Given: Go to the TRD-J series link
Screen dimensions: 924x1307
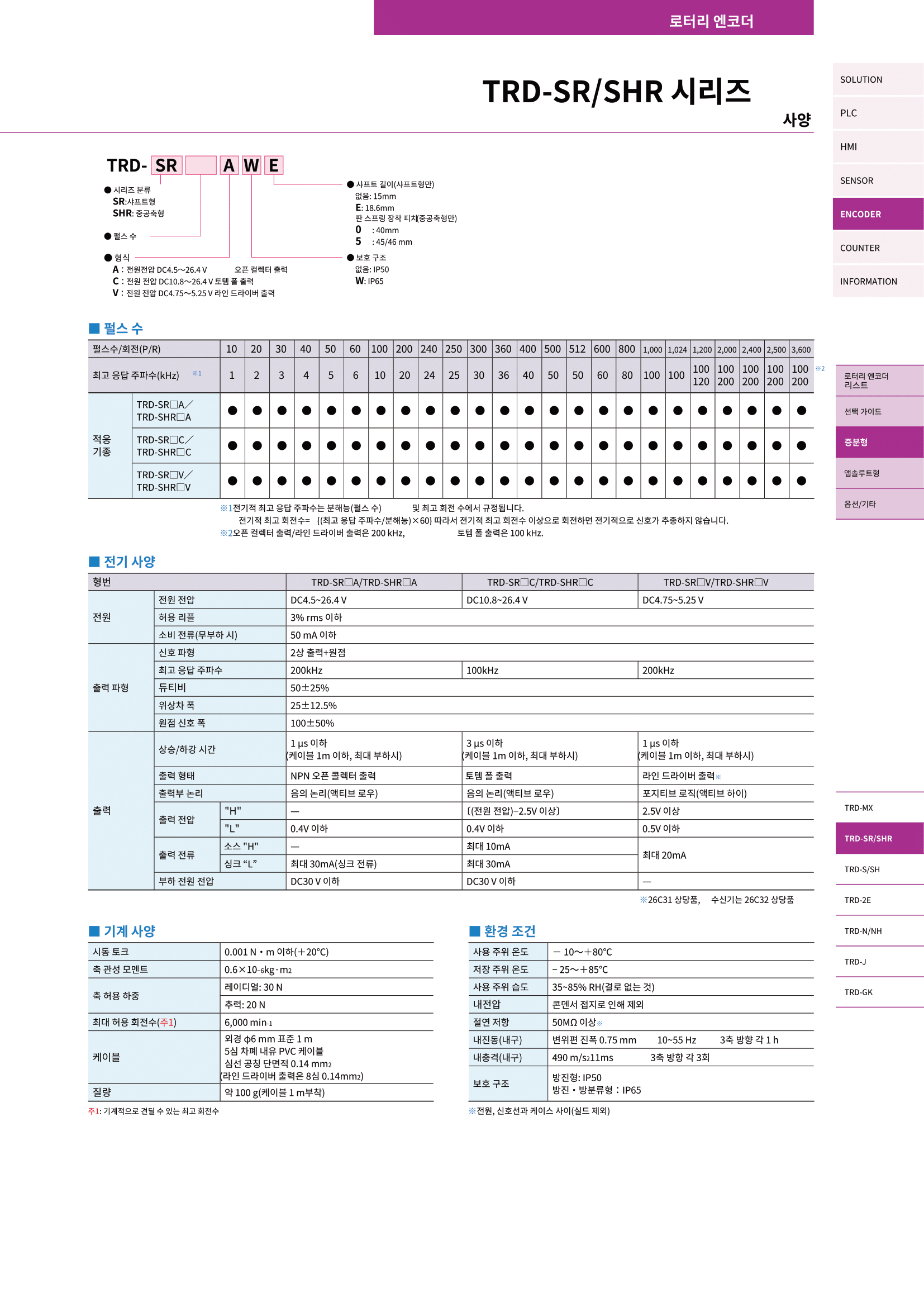Looking at the screenshot, I should [879, 962].
